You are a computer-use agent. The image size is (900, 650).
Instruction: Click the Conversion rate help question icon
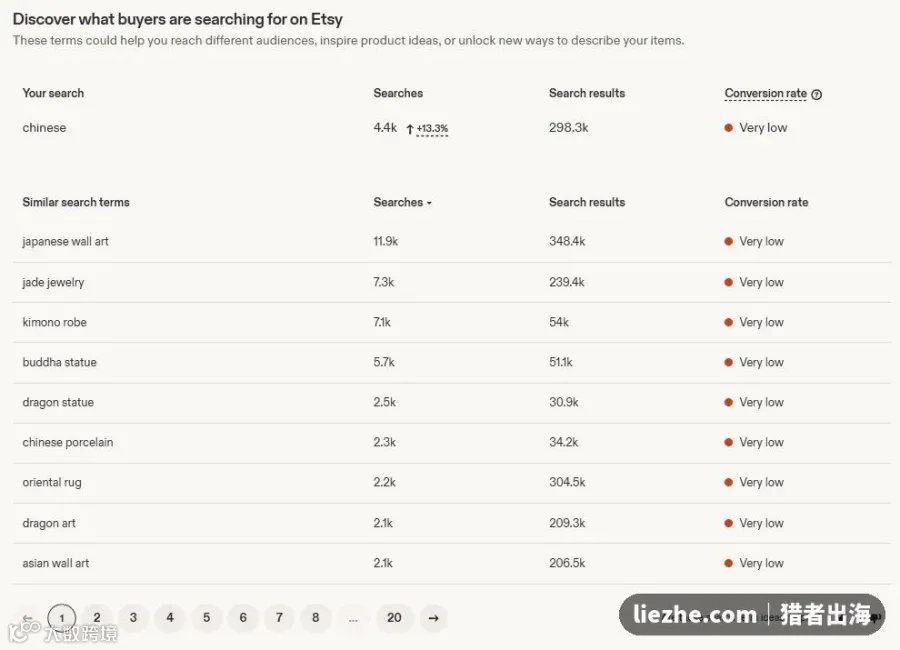816,94
